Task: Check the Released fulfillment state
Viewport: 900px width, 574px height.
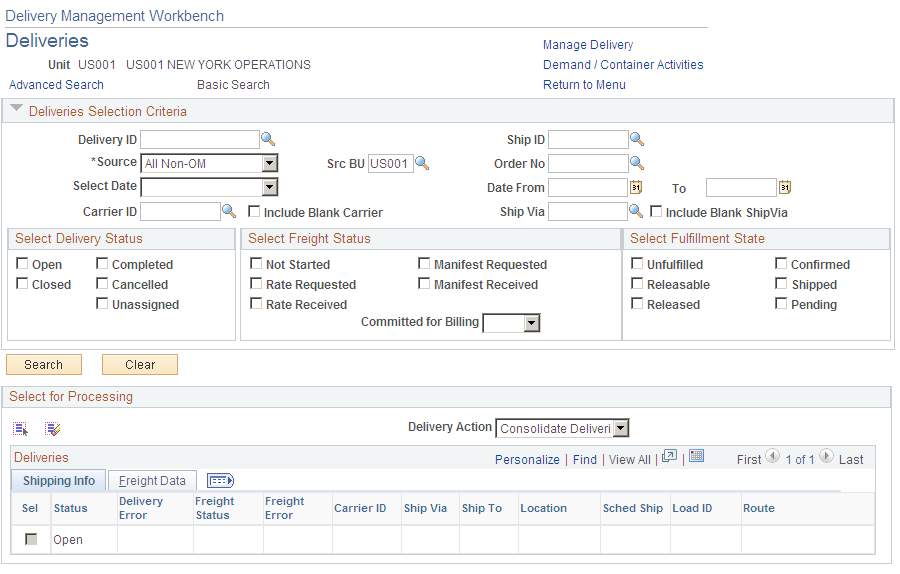Action: (637, 304)
